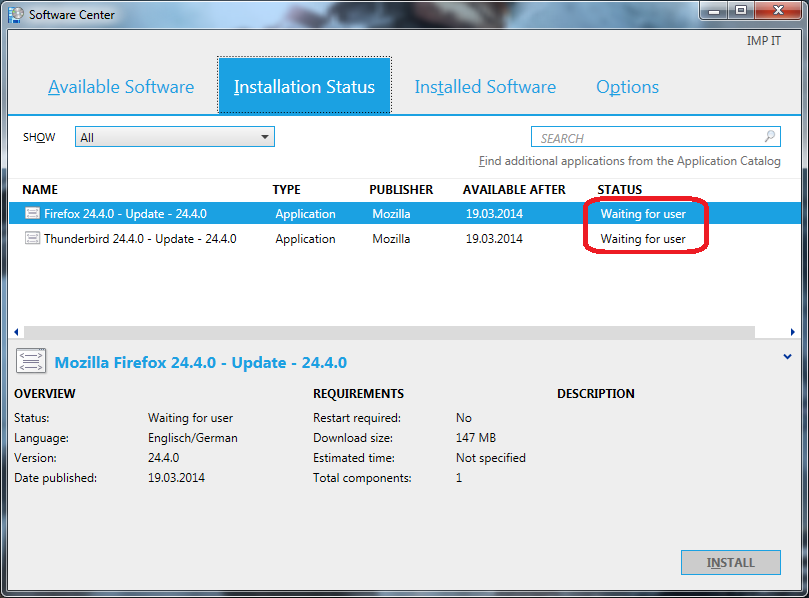Click the Thunderbird application row icon
The image size is (809, 598).
point(32,239)
